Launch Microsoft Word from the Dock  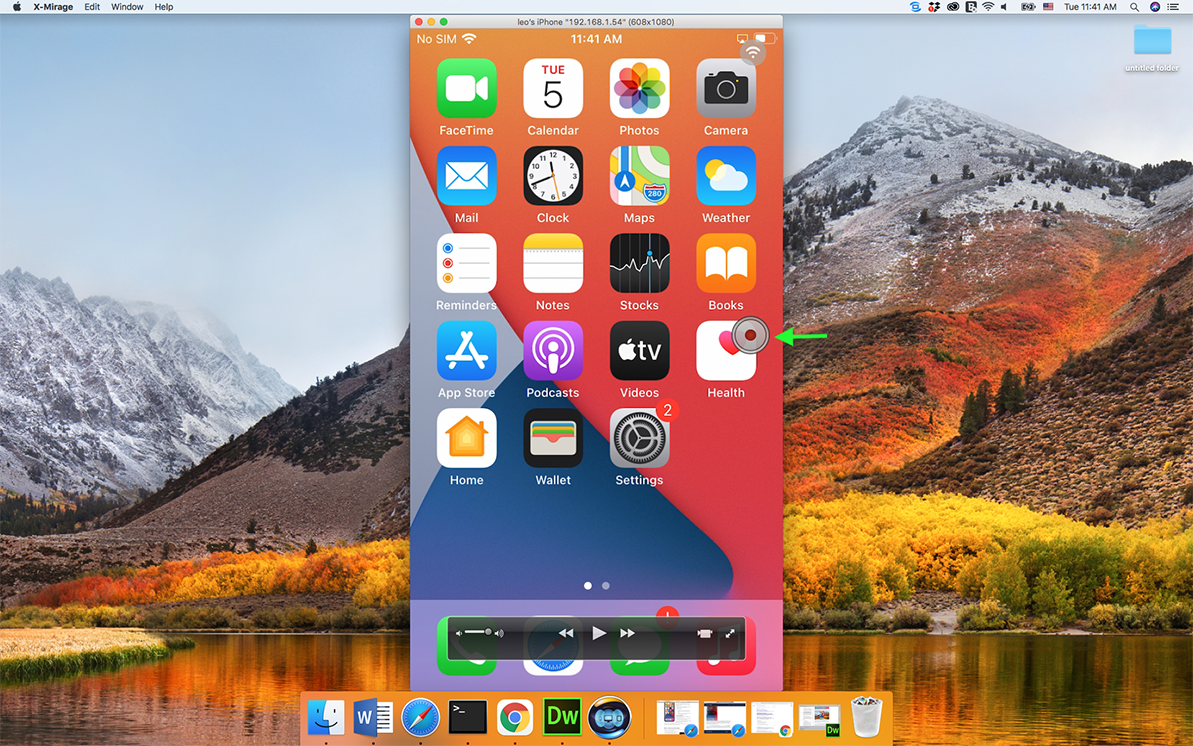coord(373,717)
